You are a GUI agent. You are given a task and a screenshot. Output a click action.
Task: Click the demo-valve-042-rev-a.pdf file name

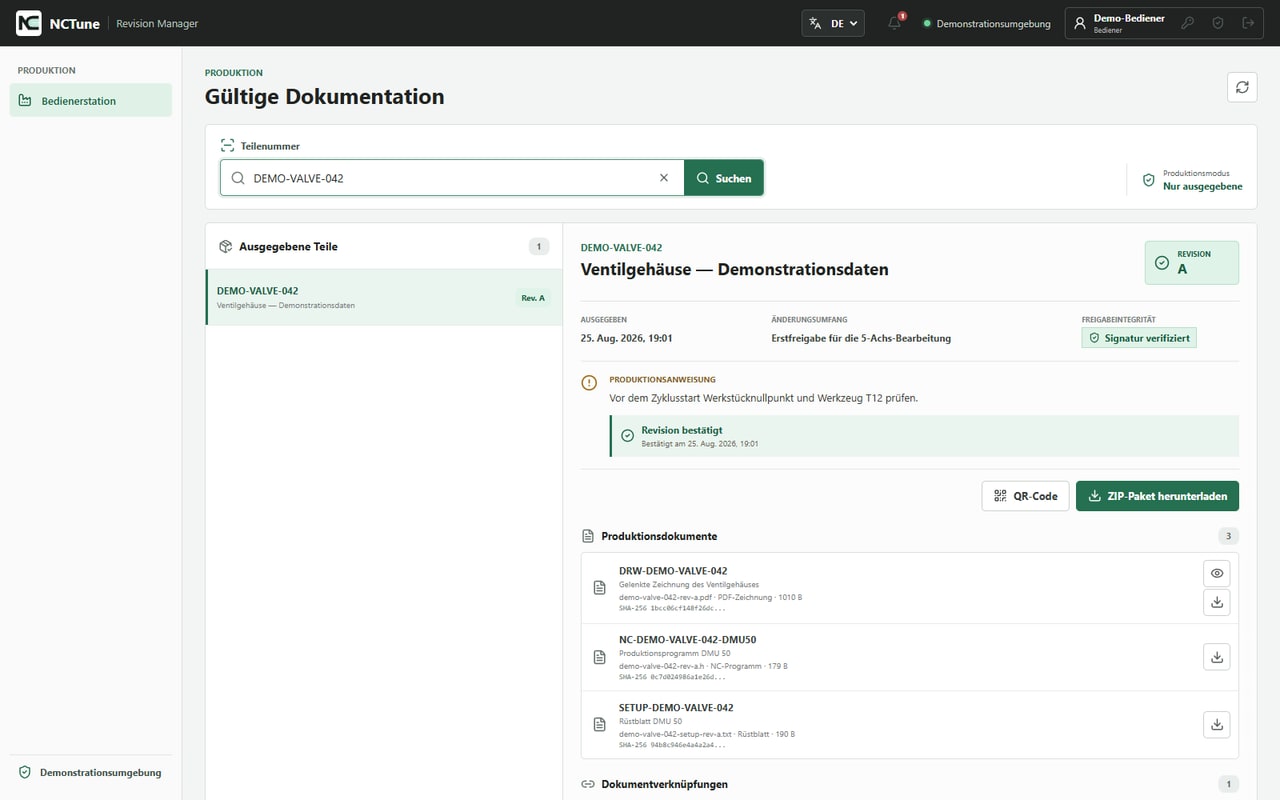[x=665, y=597]
